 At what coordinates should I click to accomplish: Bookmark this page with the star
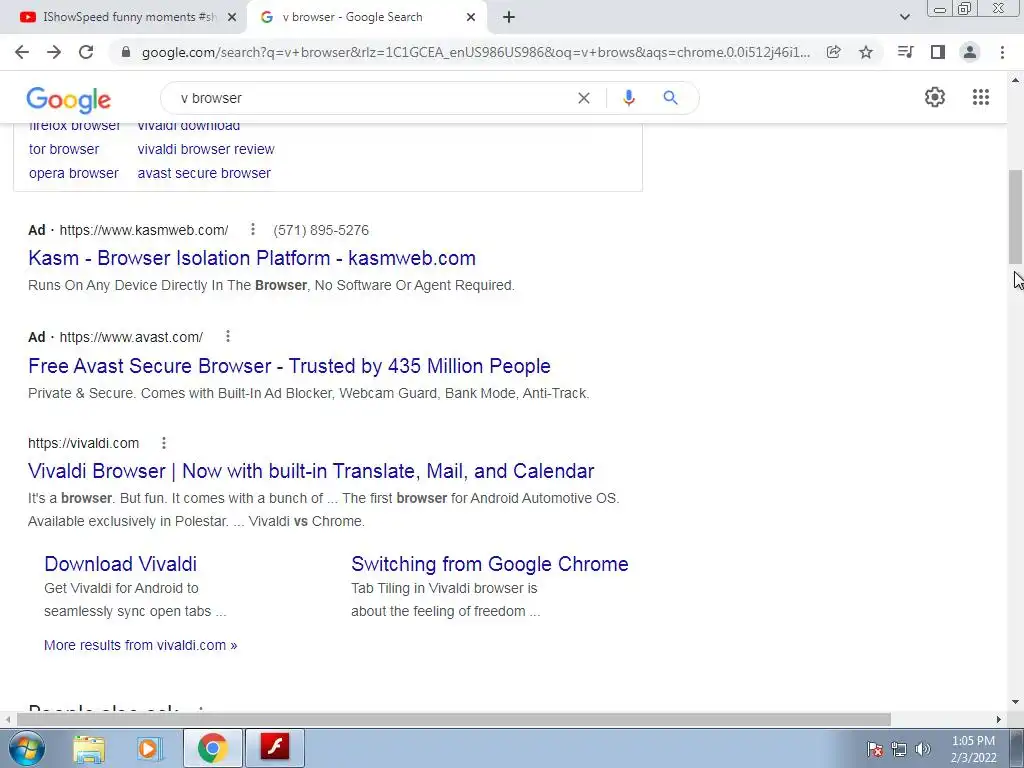[x=866, y=52]
